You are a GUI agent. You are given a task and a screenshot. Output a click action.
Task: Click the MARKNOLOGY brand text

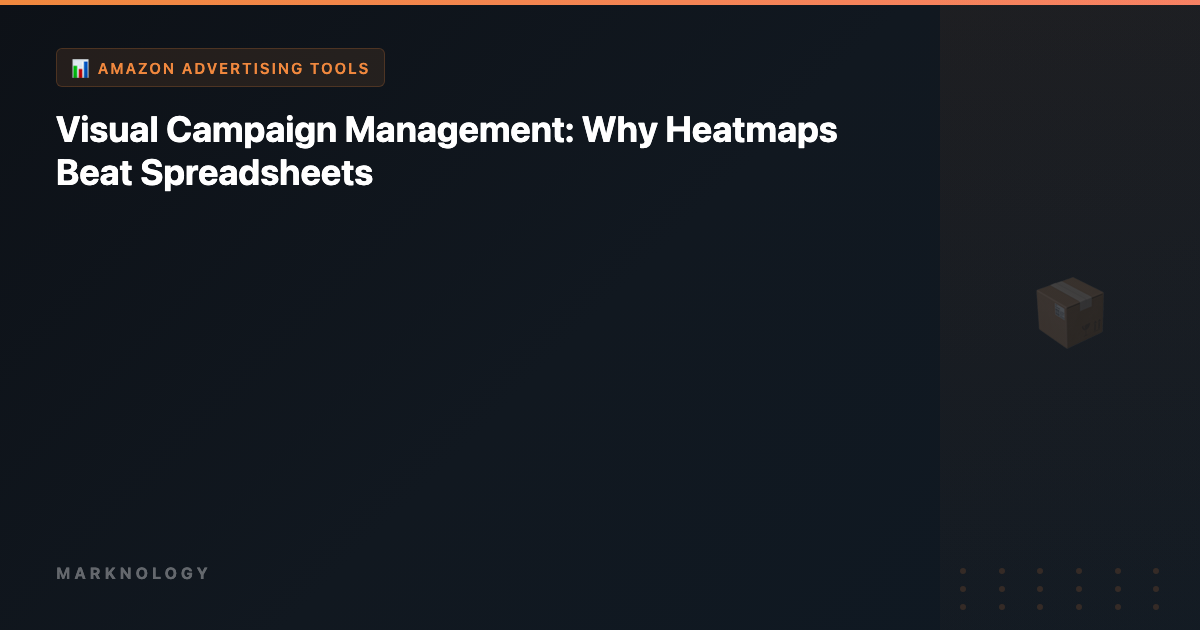[133, 573]
